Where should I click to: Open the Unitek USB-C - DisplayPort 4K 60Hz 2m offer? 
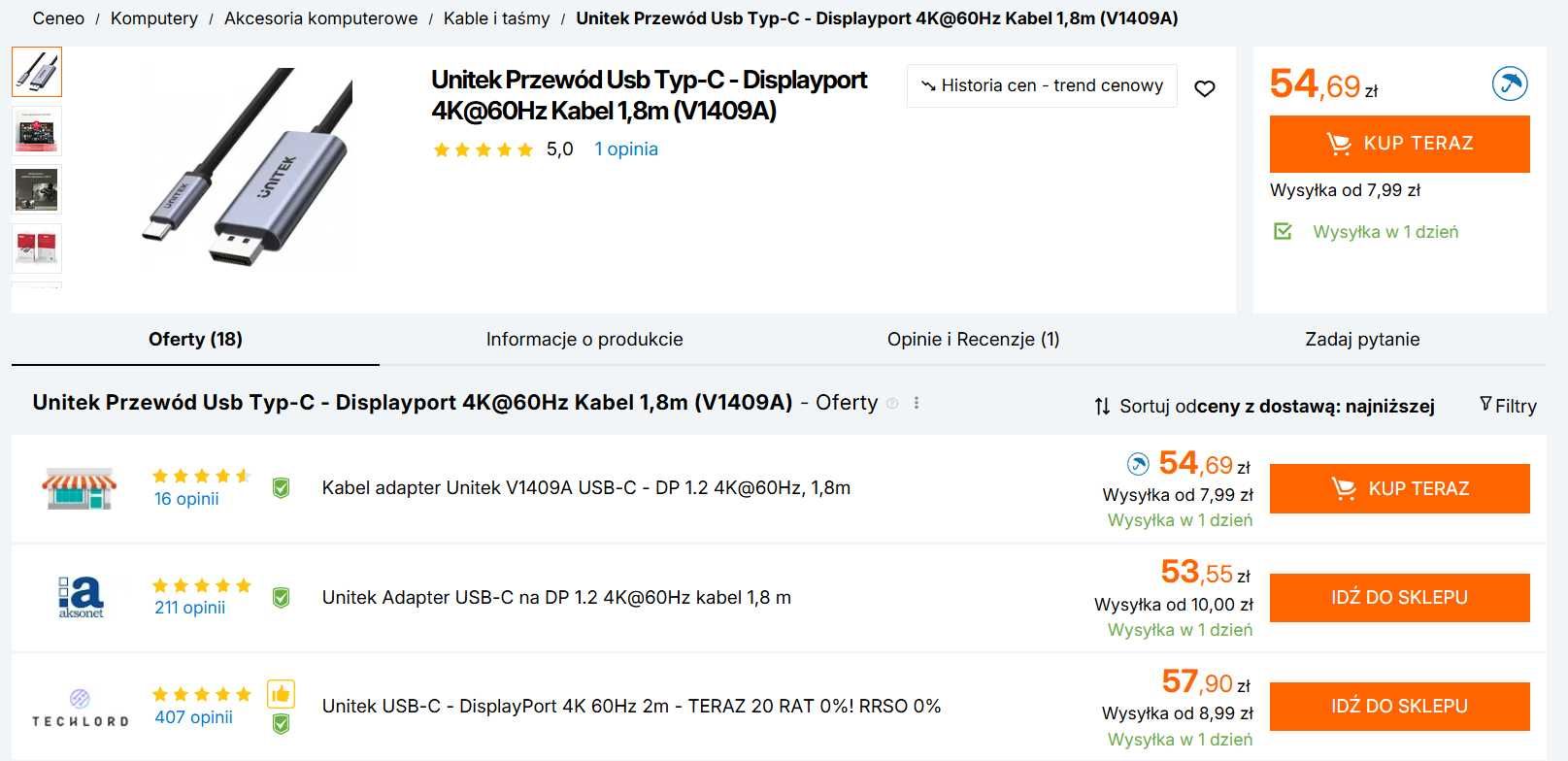click(631, 707)
